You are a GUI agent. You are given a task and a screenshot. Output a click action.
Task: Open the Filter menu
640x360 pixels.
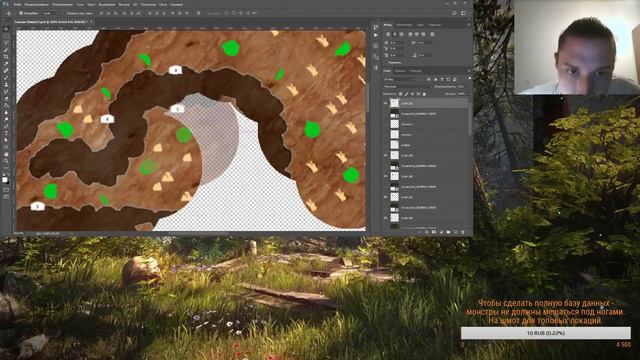click(124, 4)
